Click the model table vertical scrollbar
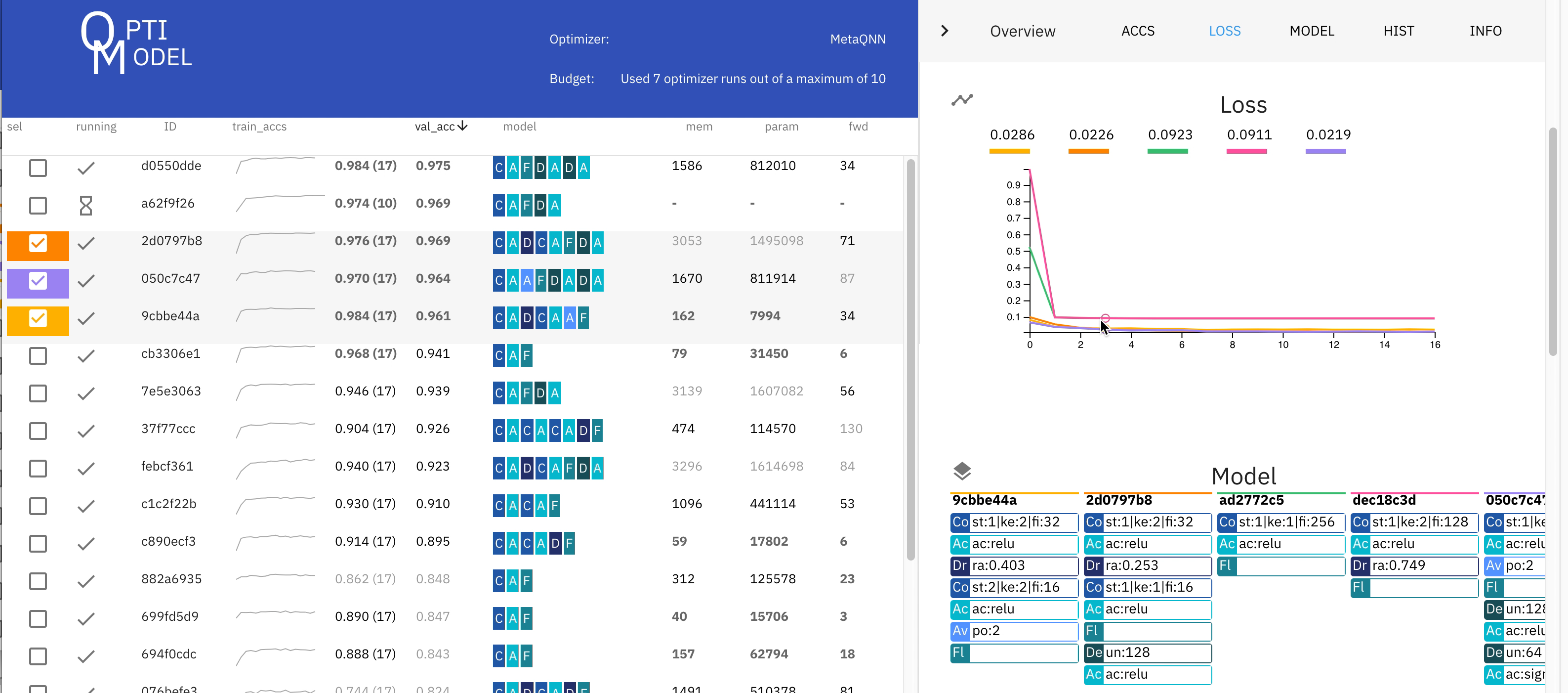The image size is (1568, 693). [x=910, y=359]
